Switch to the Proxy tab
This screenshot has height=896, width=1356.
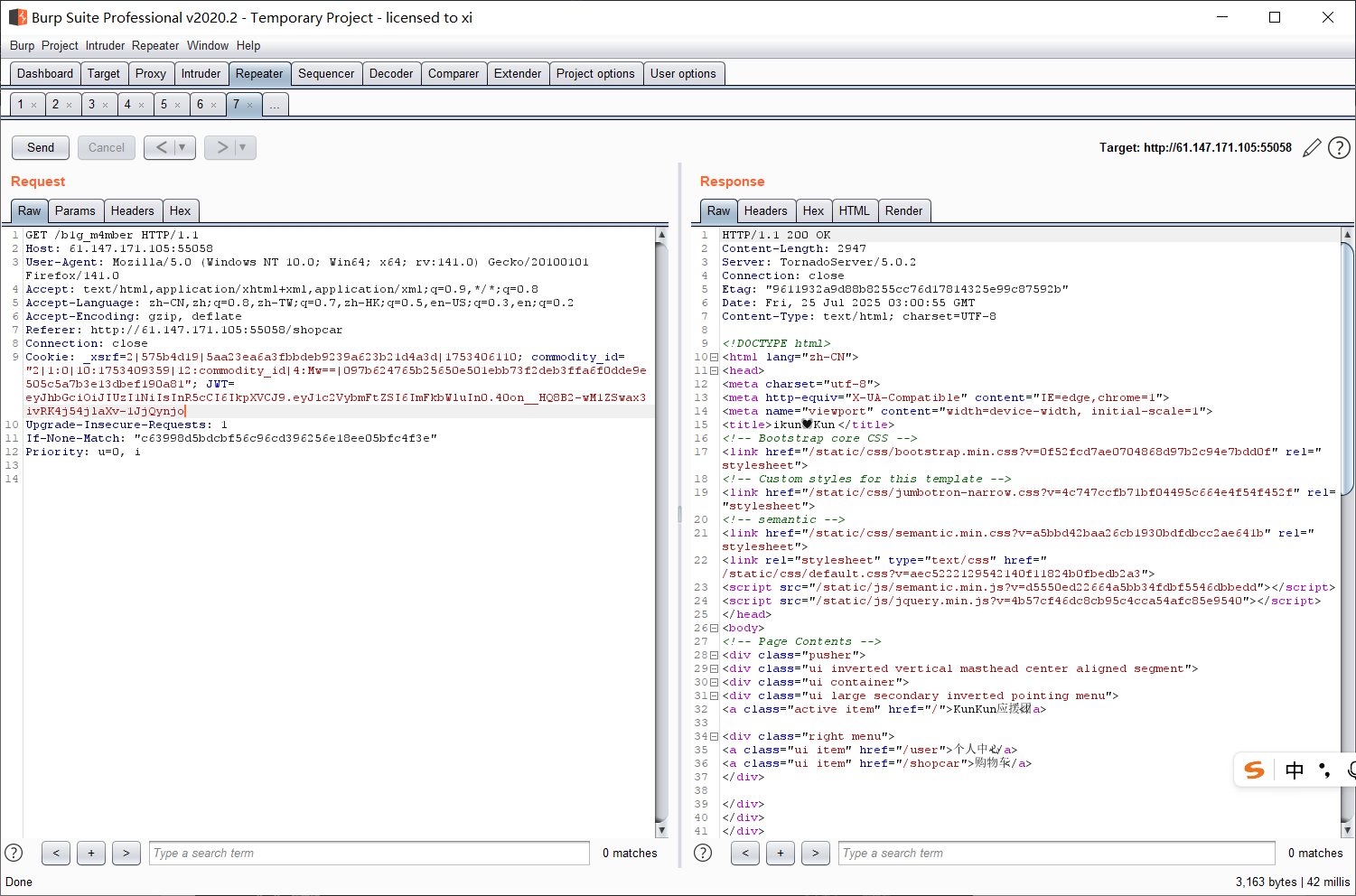click(x=151, y=74)
